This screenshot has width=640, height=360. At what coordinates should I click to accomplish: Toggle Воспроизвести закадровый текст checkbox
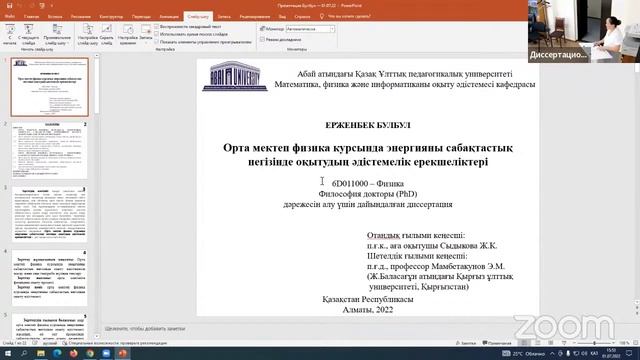(156, 27)
